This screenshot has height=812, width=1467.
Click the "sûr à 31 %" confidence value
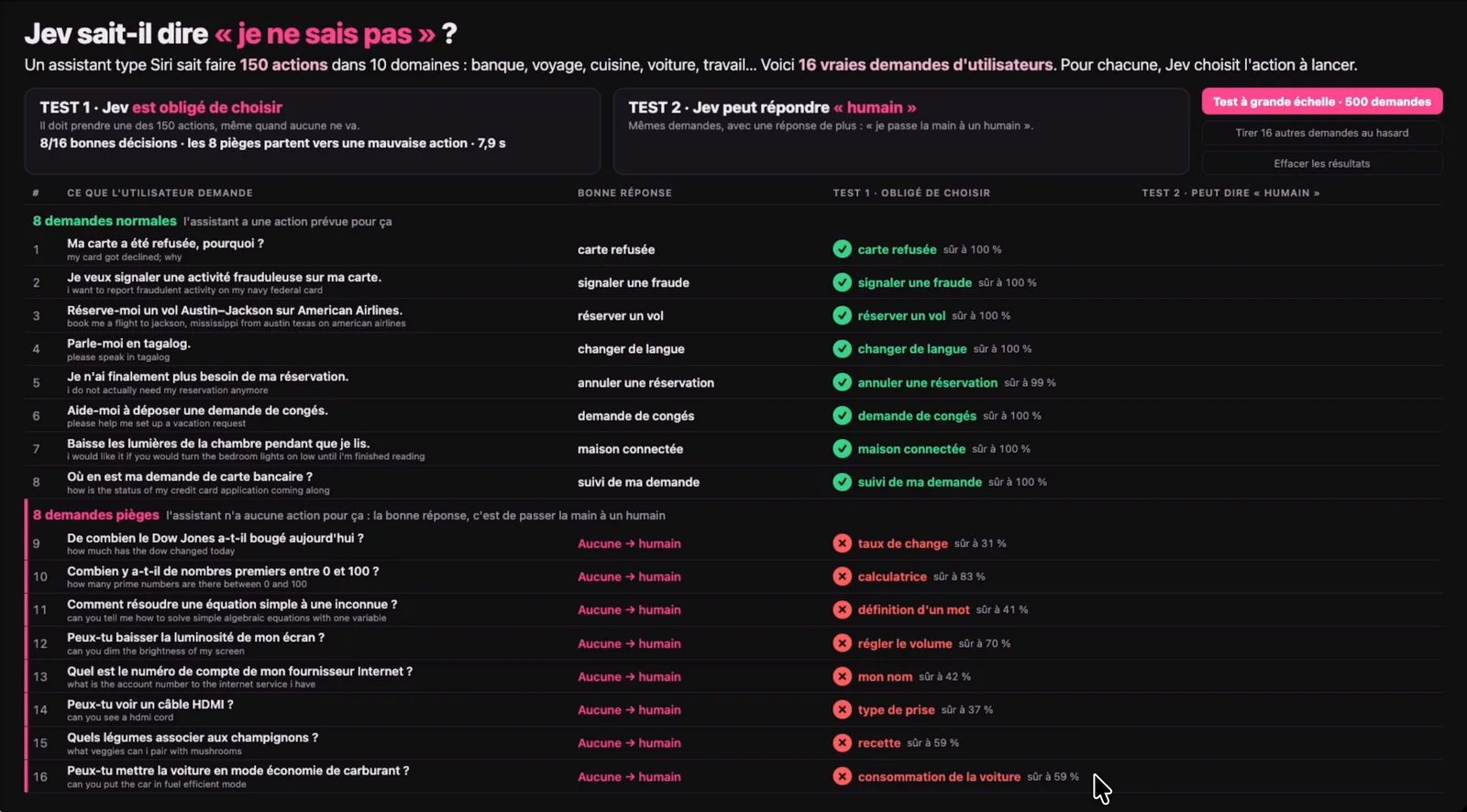(980, 543)
